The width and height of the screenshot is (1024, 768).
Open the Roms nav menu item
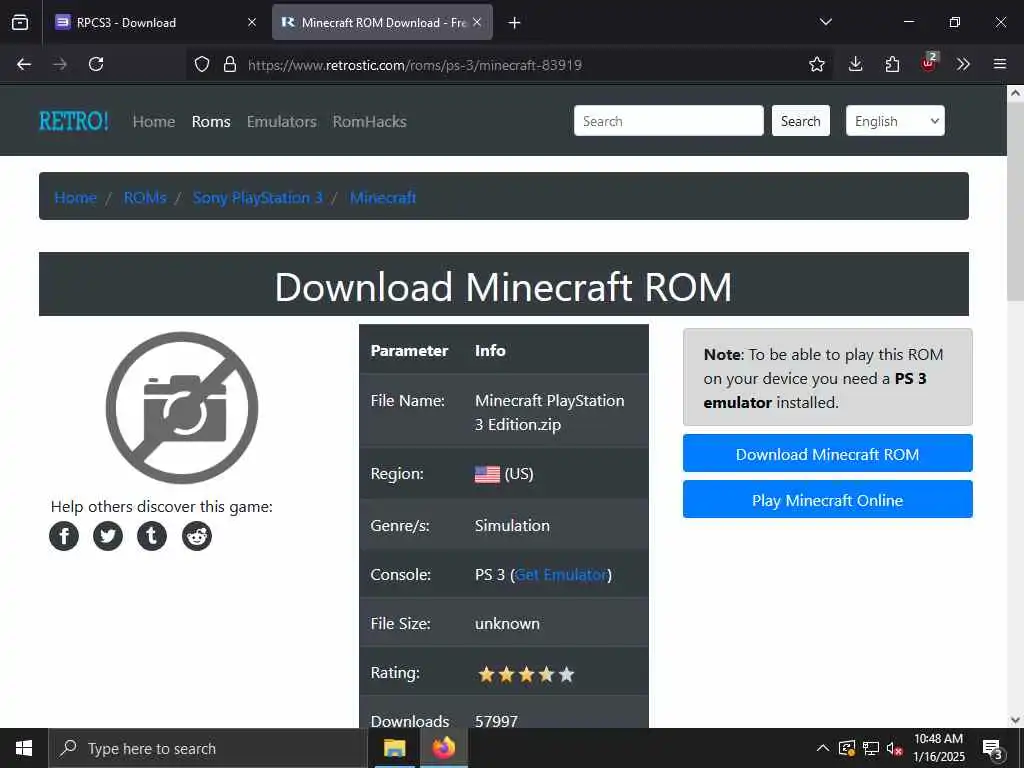pos(211,121)
